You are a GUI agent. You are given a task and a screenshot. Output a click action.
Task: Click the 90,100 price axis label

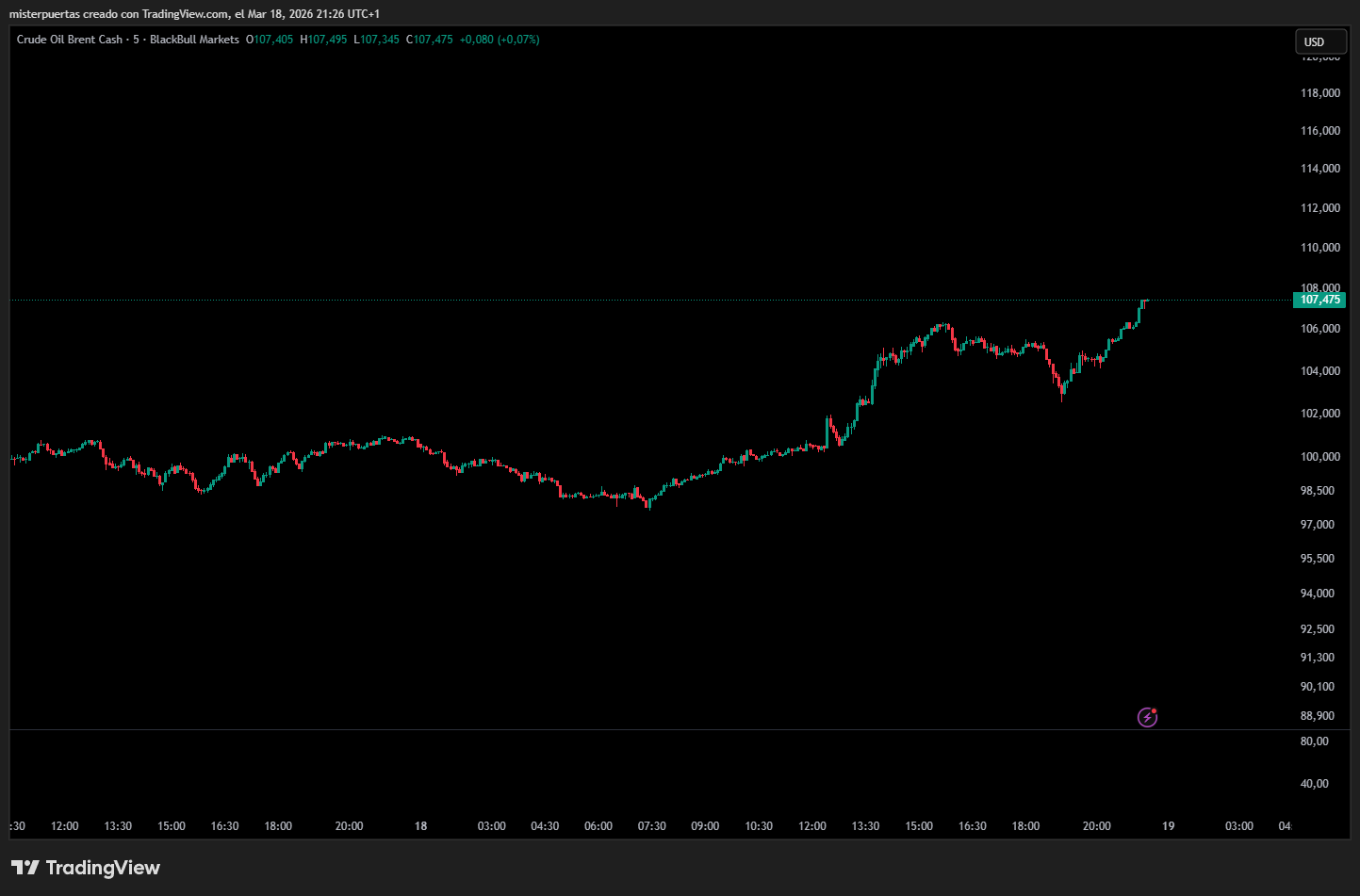coord(1318,687)
